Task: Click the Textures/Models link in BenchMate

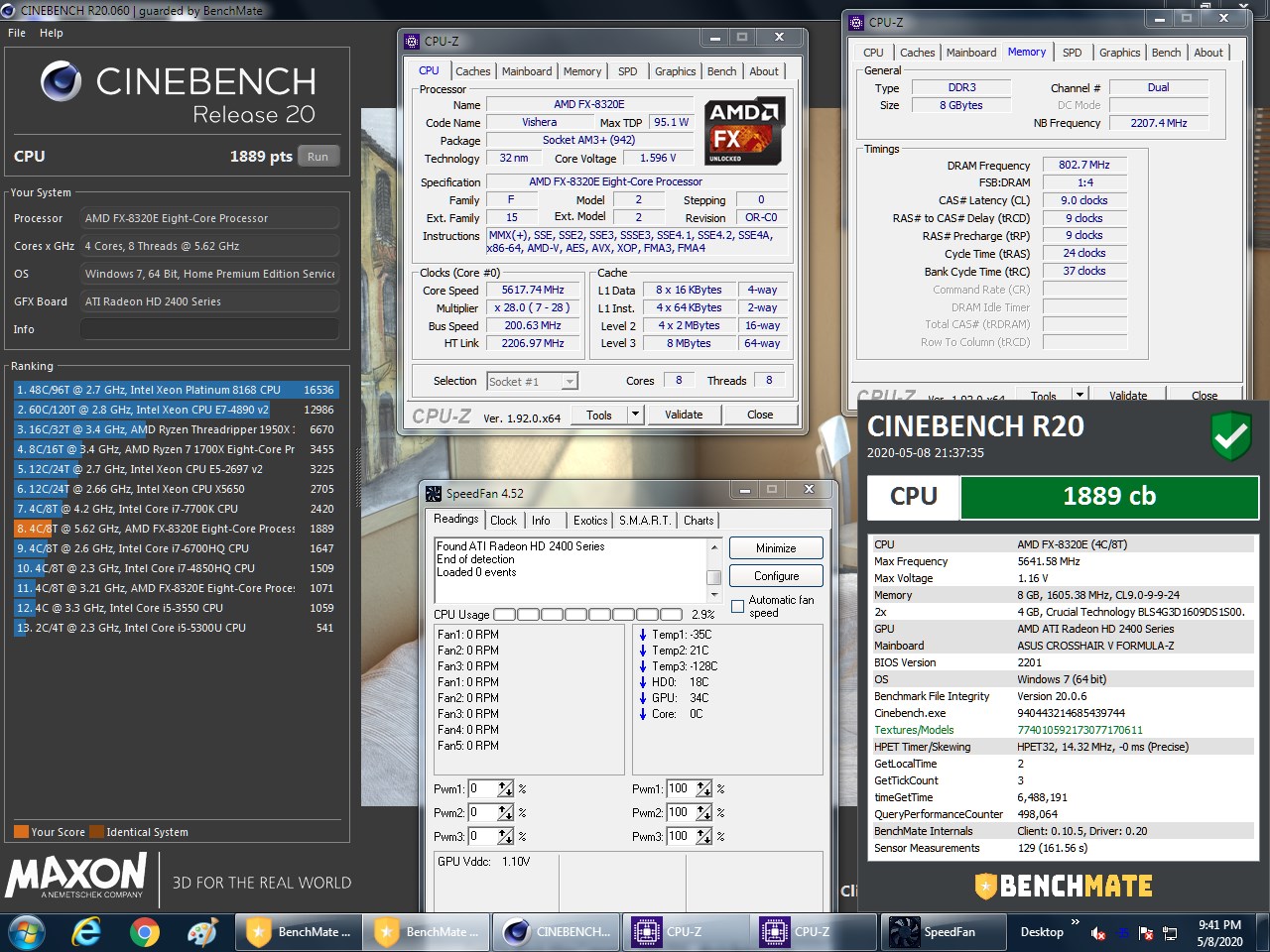Action: coord(914,730)
